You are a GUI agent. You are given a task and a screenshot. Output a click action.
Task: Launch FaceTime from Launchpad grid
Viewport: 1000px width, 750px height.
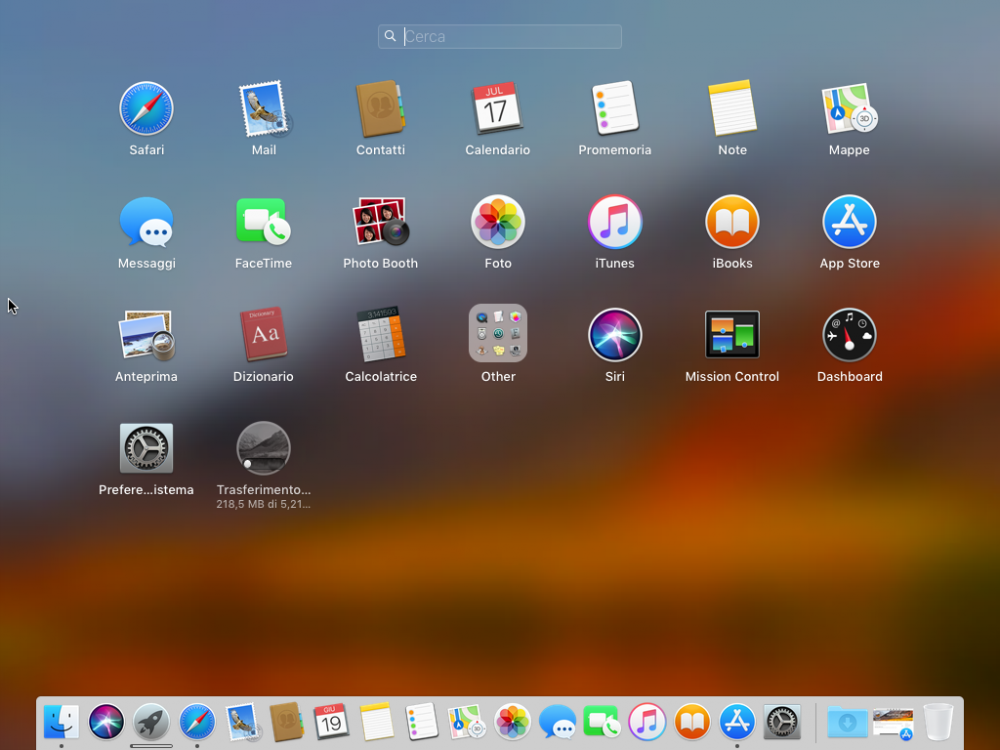(x=263, y=222)
